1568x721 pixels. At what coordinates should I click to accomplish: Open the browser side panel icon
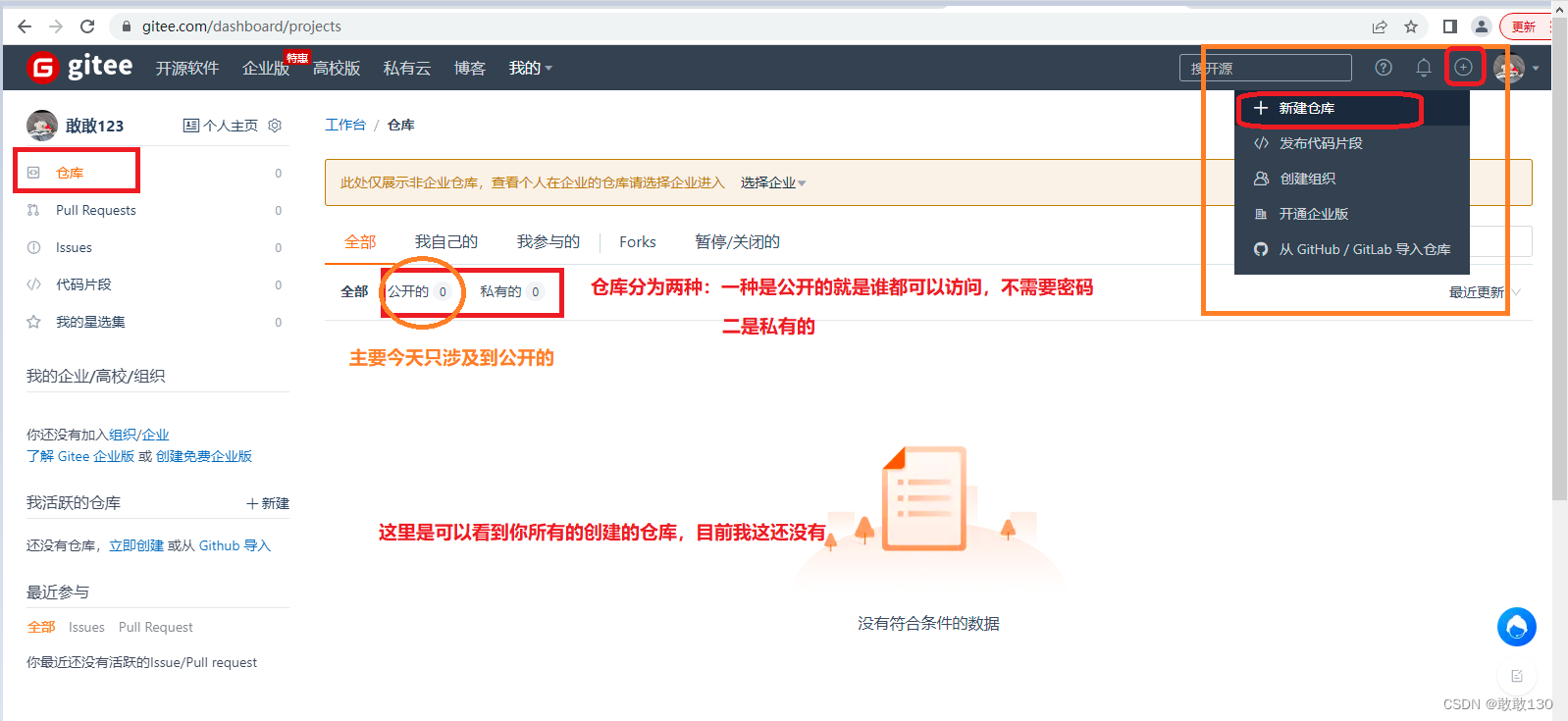click(1450, 26)
